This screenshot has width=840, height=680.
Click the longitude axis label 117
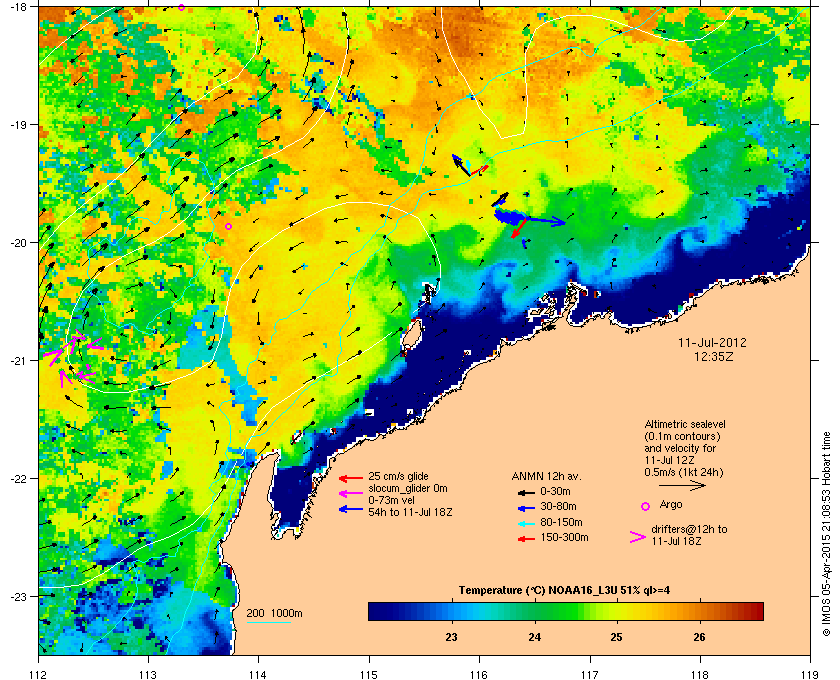590,674
